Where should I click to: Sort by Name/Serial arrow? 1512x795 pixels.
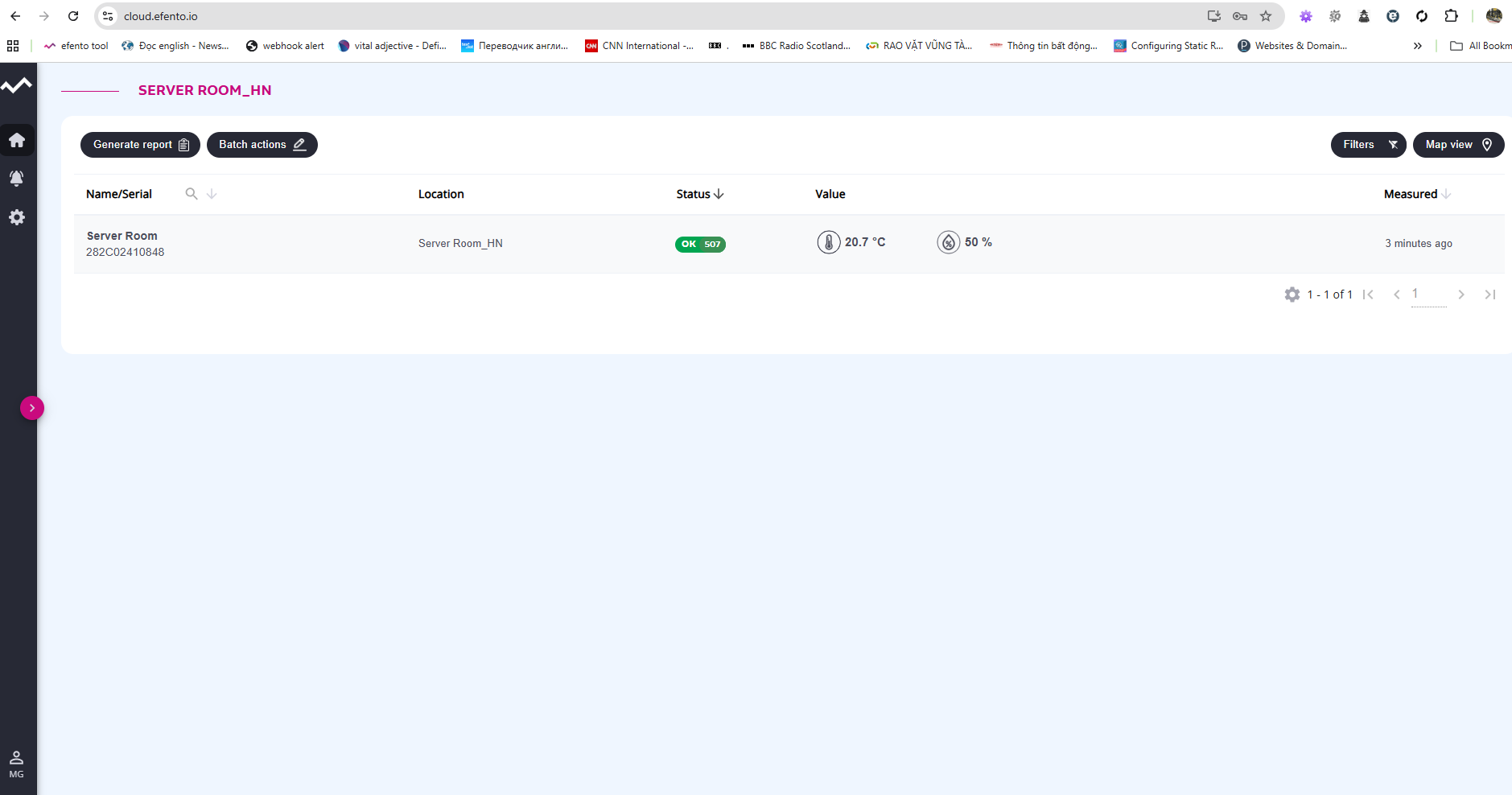(212, 194)
